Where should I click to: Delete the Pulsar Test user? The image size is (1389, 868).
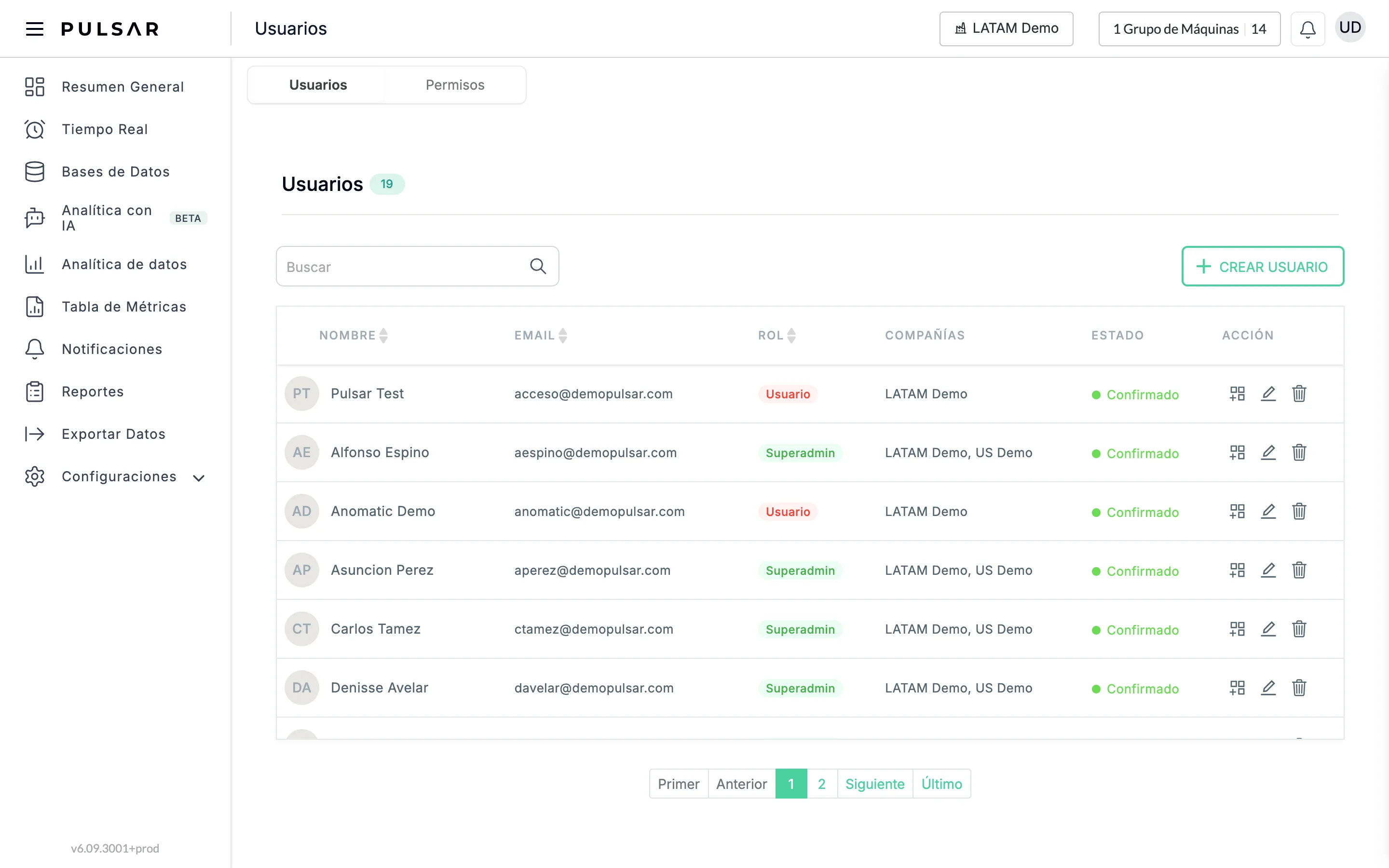[x=1299, y=394]
